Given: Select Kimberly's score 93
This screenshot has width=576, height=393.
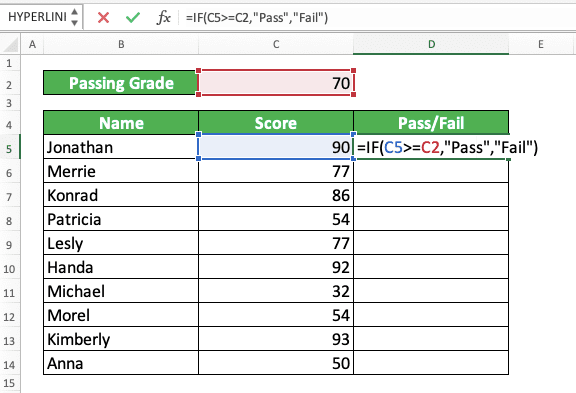Looking at the screenshot, I should [276, 339].
